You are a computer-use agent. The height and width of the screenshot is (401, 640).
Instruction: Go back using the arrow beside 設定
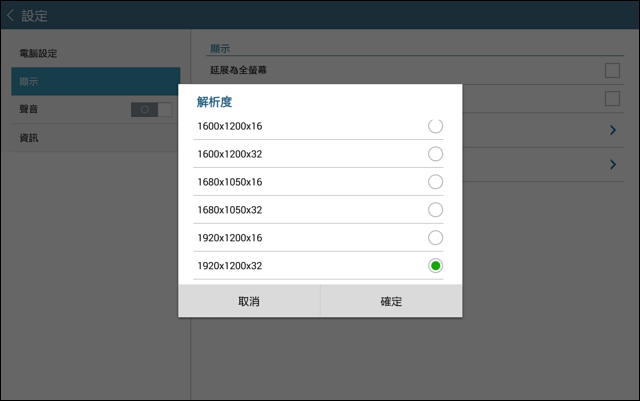coord(11,16)
